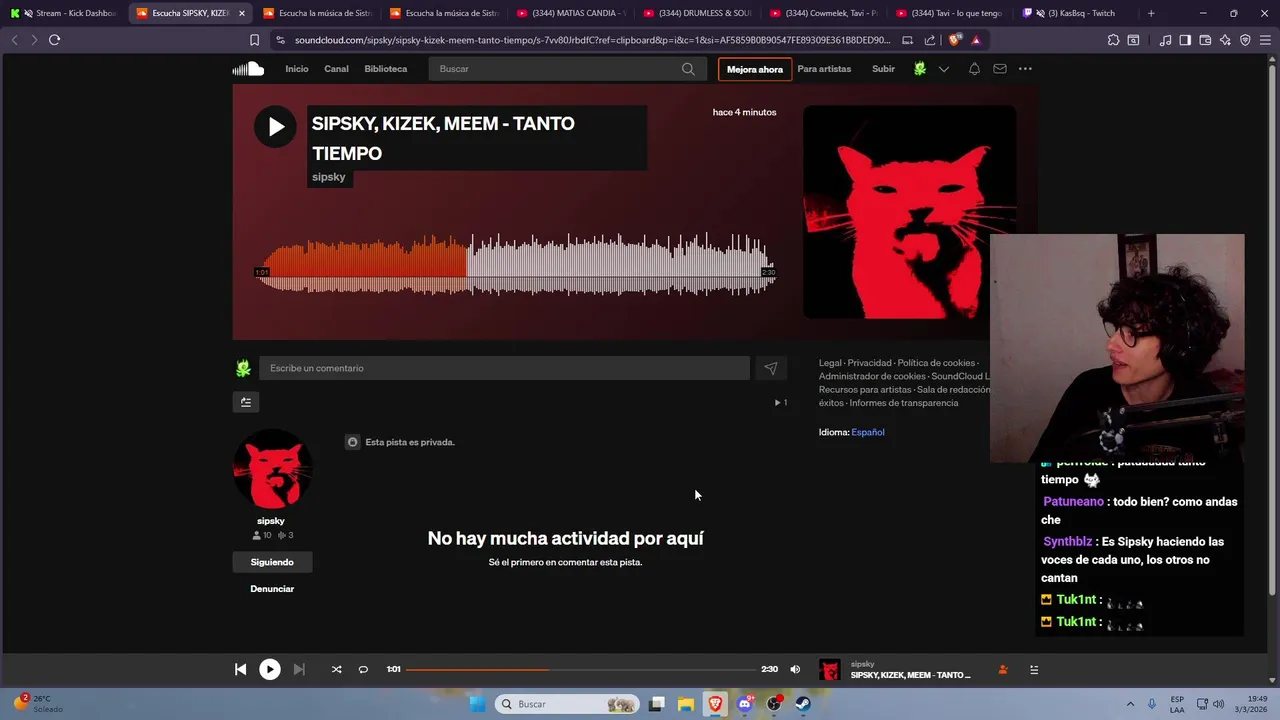This screenshot has height=720, width=1280.
Task: Open Brave VPN shield icon
Action: [1245, 40]
